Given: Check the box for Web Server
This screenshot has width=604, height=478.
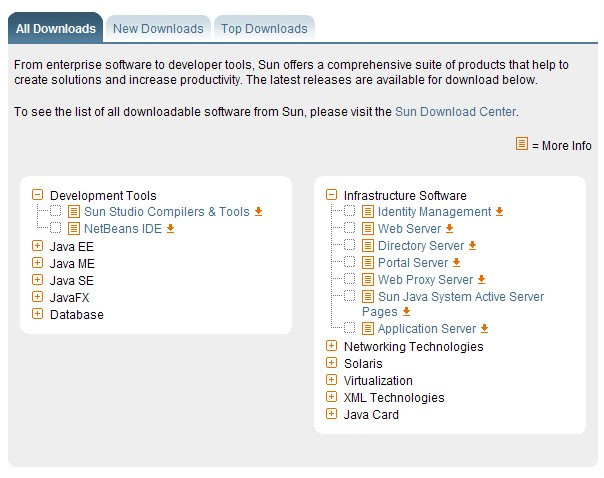Looking at the screenshot, I should click(x=349, y=228).
